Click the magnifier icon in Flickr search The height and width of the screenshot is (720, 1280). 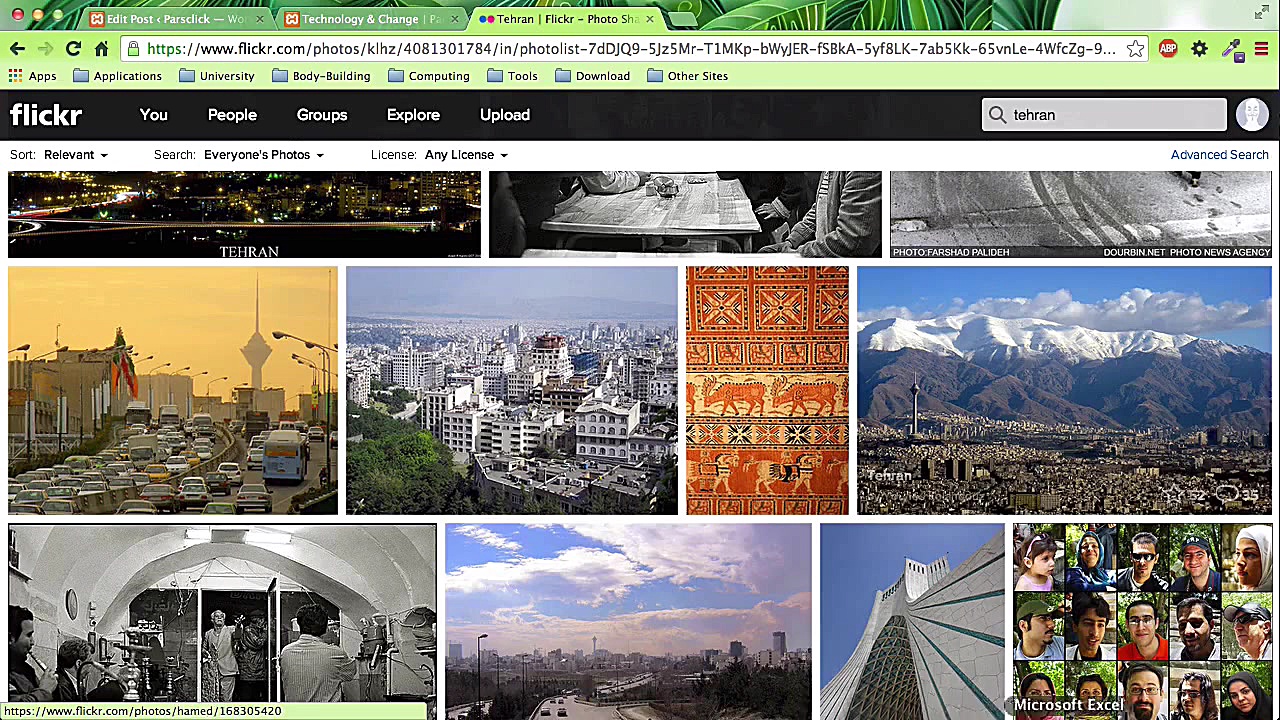tap(997, 115)
